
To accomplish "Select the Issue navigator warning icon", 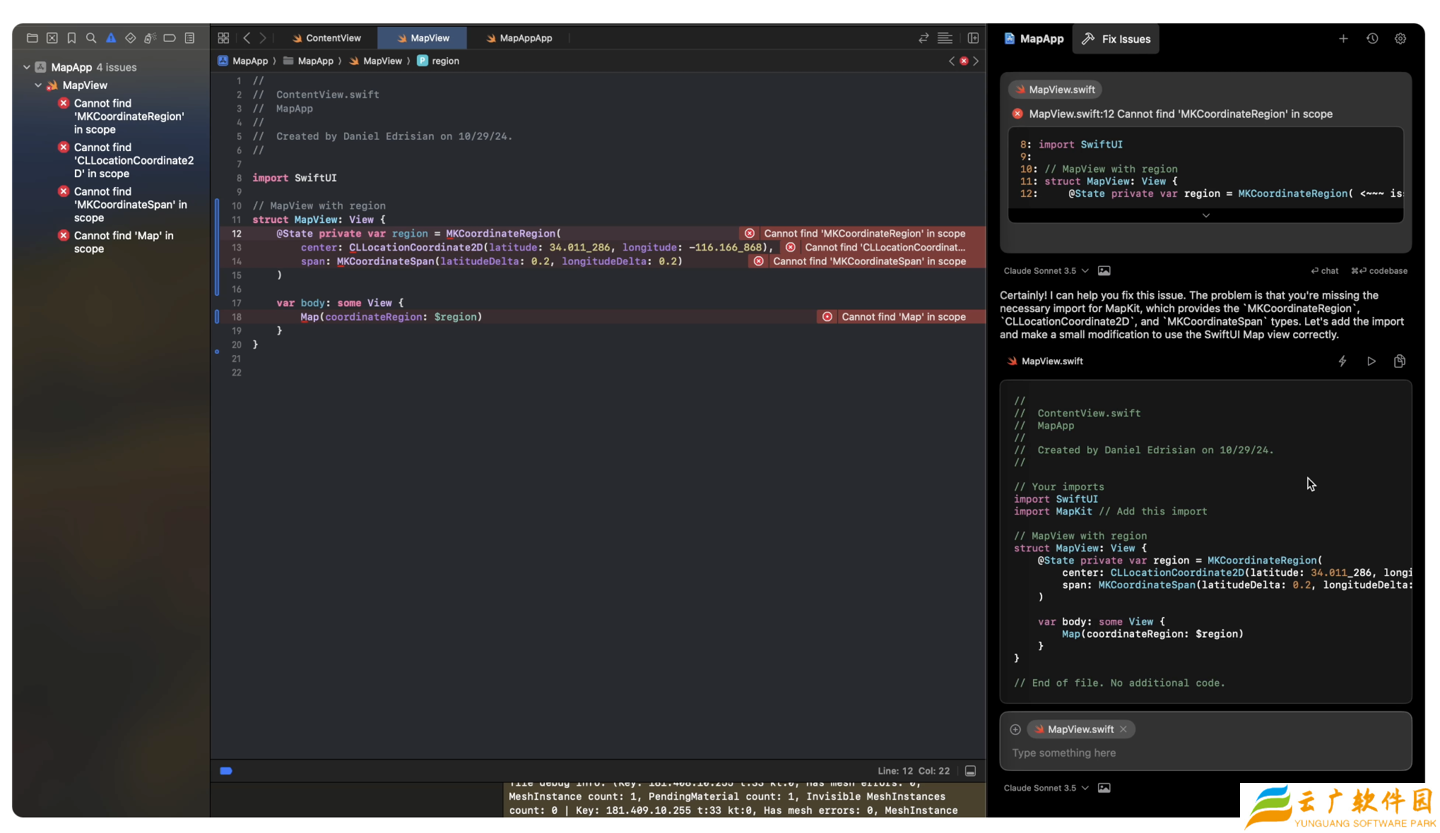I will [x=111, y=38].
